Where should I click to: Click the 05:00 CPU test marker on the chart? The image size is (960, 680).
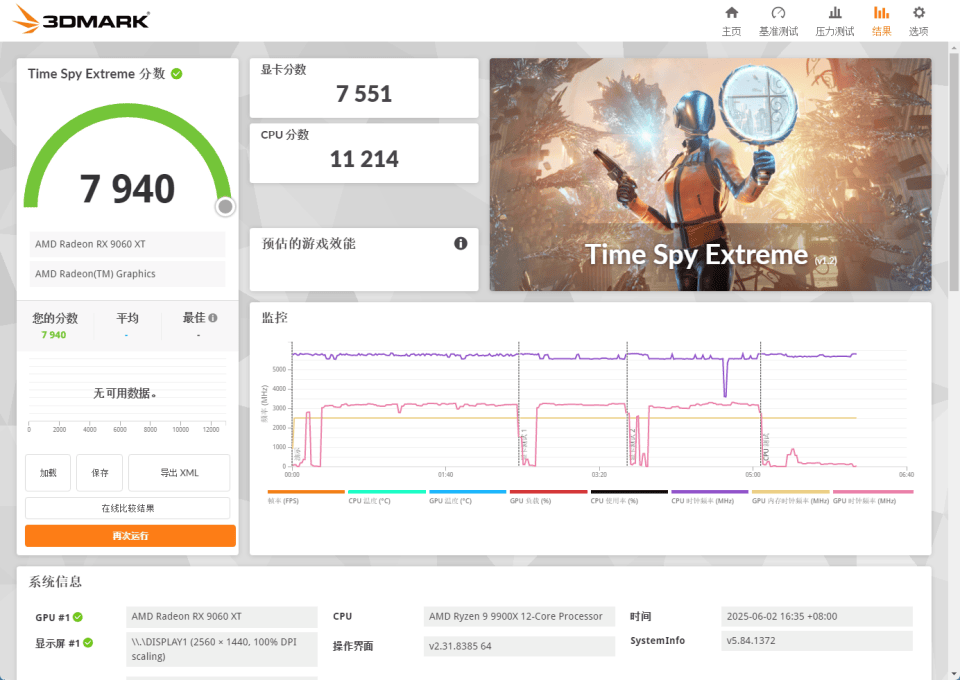(x=760, y=404)
